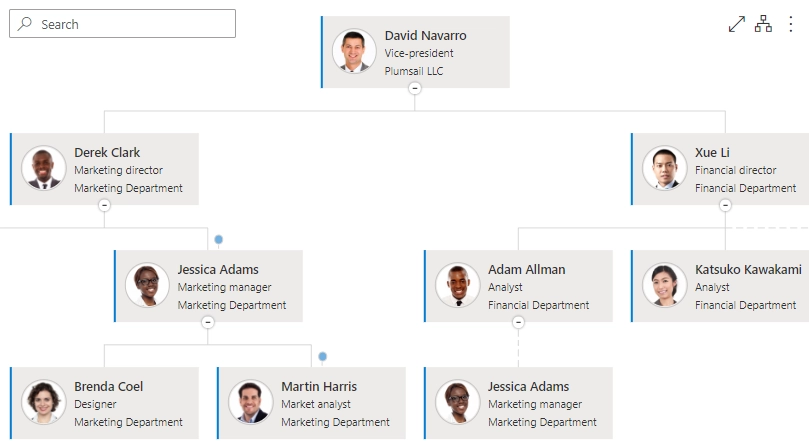This screenshot has height=448, width=809.
Task: Click Katsuko Kawakami's name
Action: pos(748,269)
